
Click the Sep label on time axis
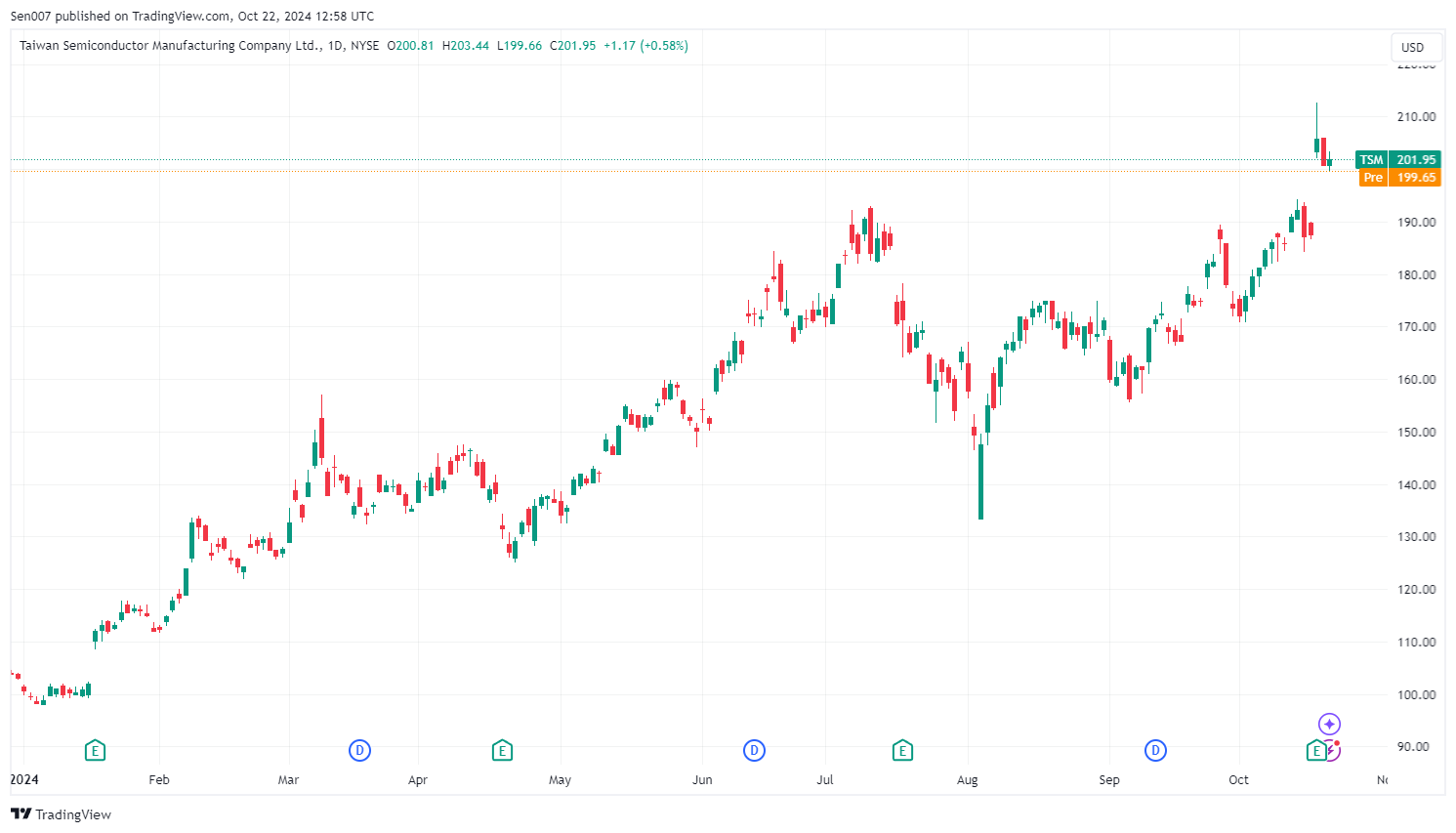[x=1109, y=779]
